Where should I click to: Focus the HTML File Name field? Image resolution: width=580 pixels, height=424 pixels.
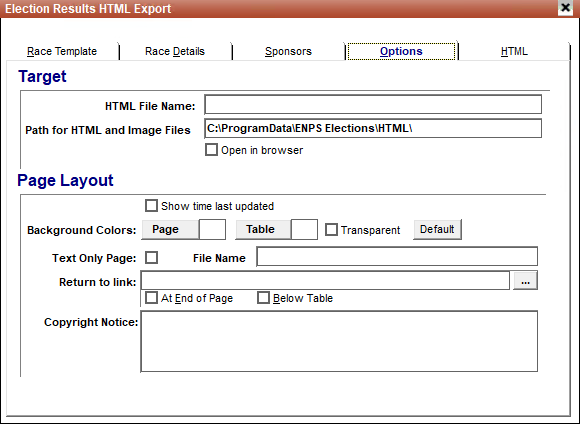[373, 104]
